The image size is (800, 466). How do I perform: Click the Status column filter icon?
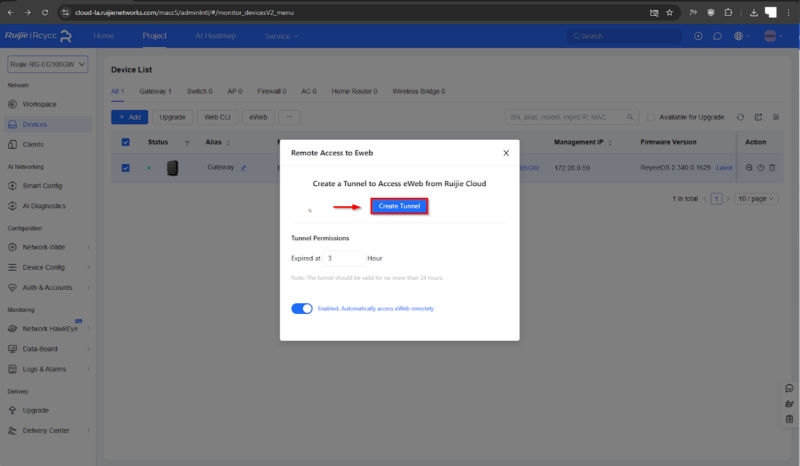tap(187, 143)
